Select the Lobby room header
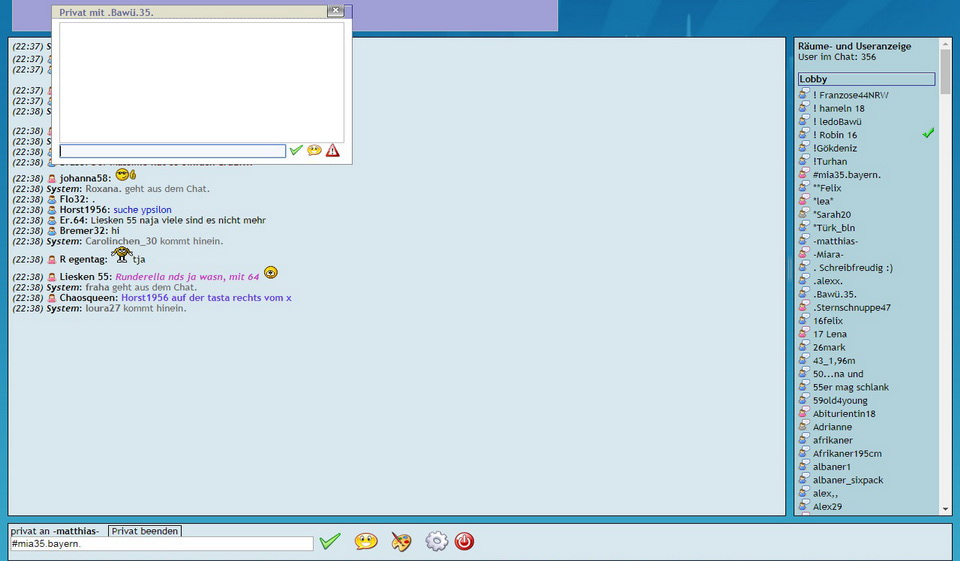 (866, 79)
